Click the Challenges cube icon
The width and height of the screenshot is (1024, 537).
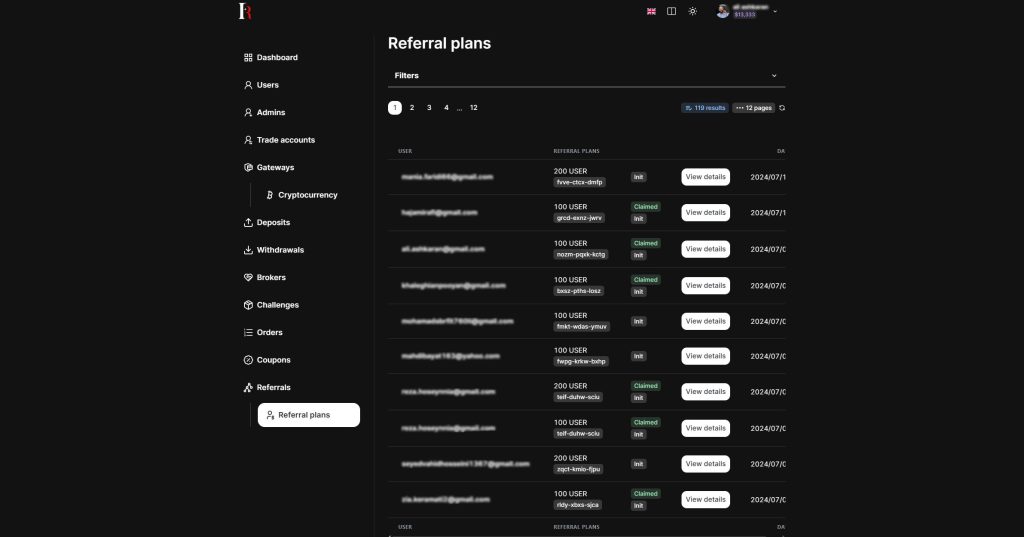pos(248,305)
